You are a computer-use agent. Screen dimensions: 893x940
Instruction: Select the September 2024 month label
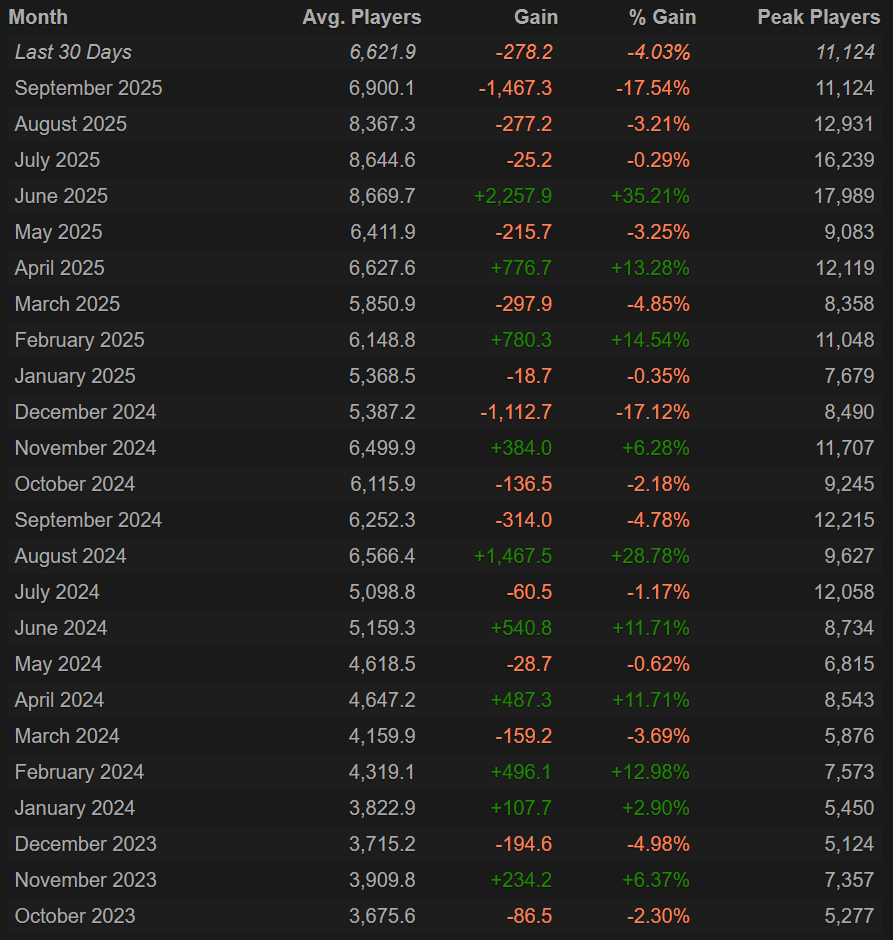[88, 520]
